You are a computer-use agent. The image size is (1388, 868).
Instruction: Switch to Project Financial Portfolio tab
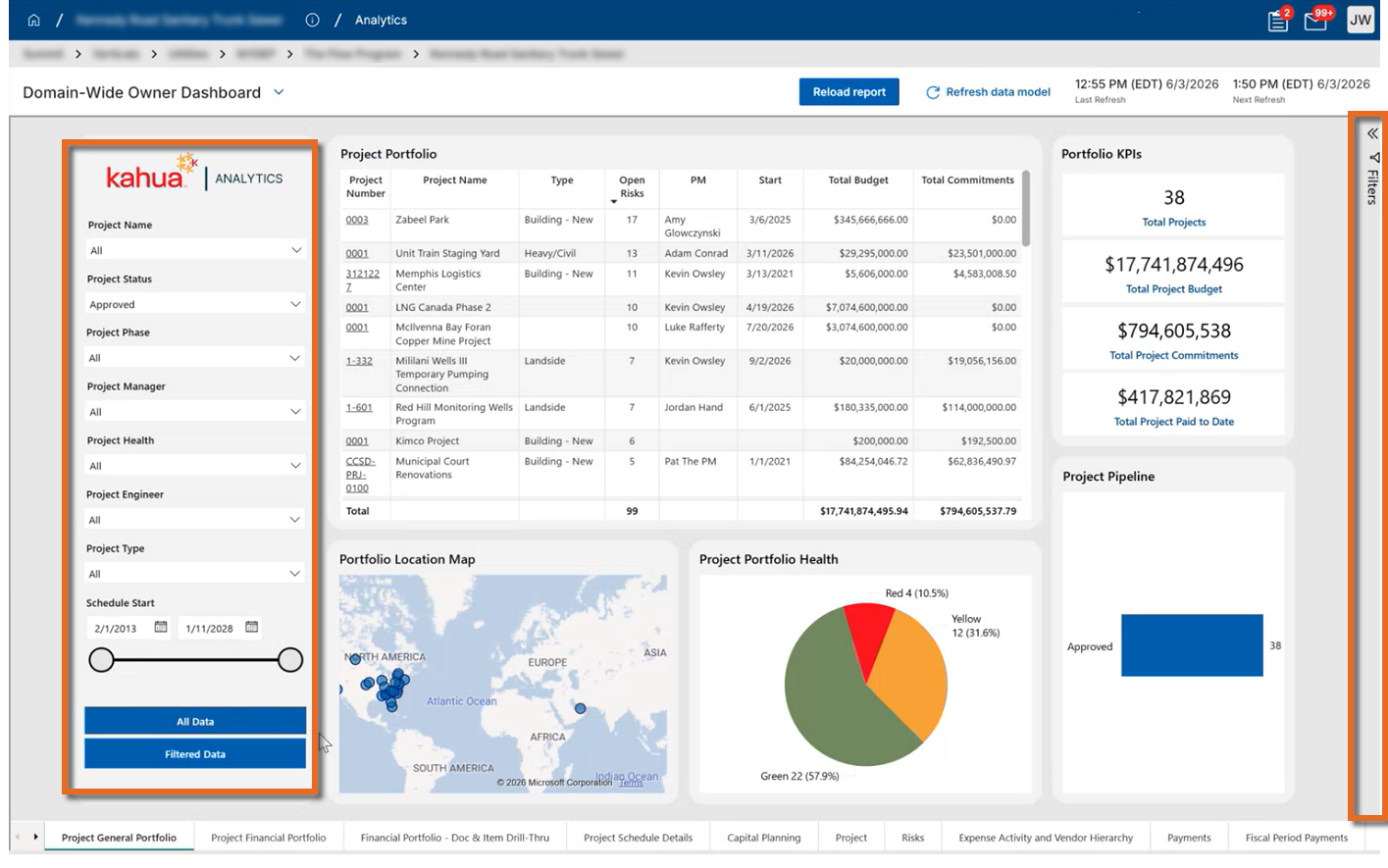pyautogui.click(x=269, y=838)
